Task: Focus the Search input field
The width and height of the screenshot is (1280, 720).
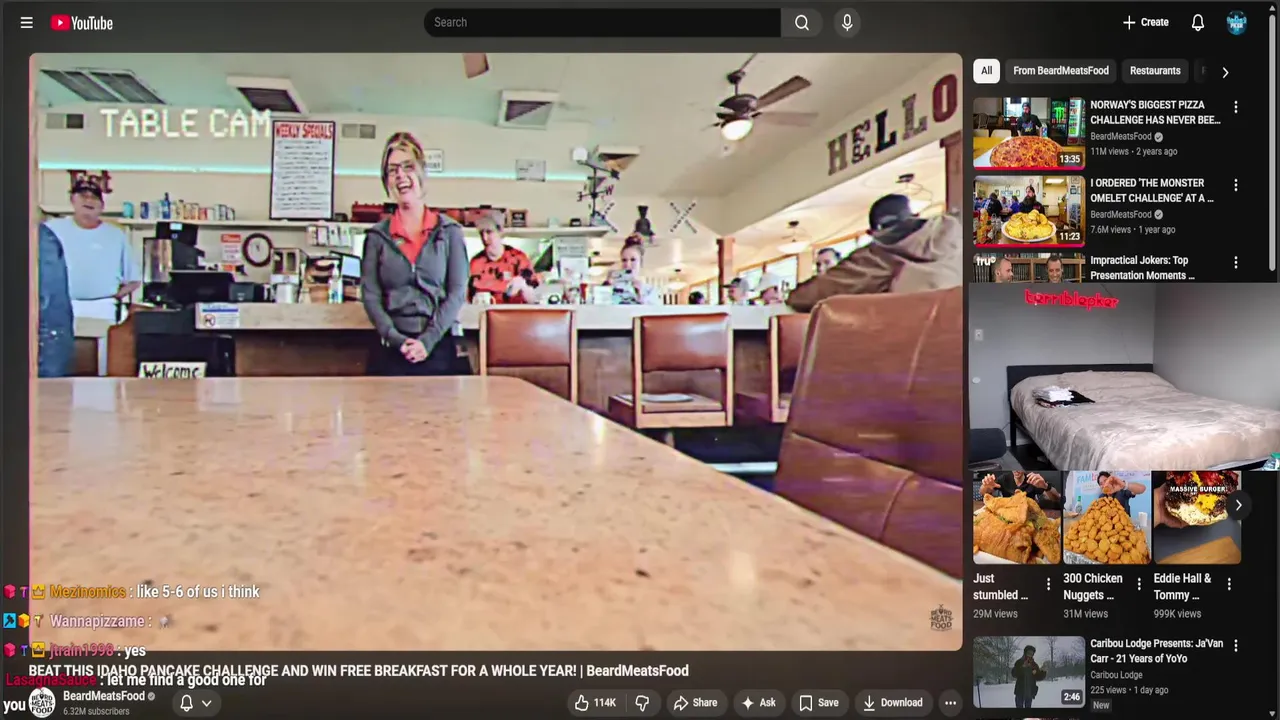Action: tap(602, 22)
